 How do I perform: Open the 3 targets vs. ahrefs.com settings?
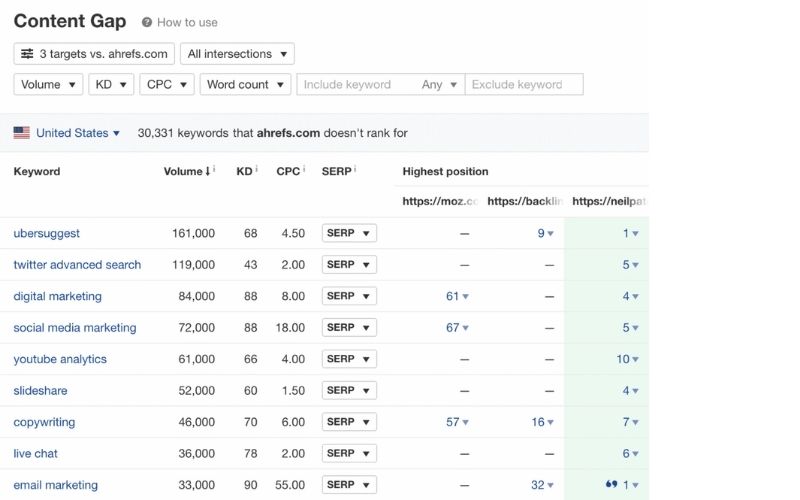point(94,54)
